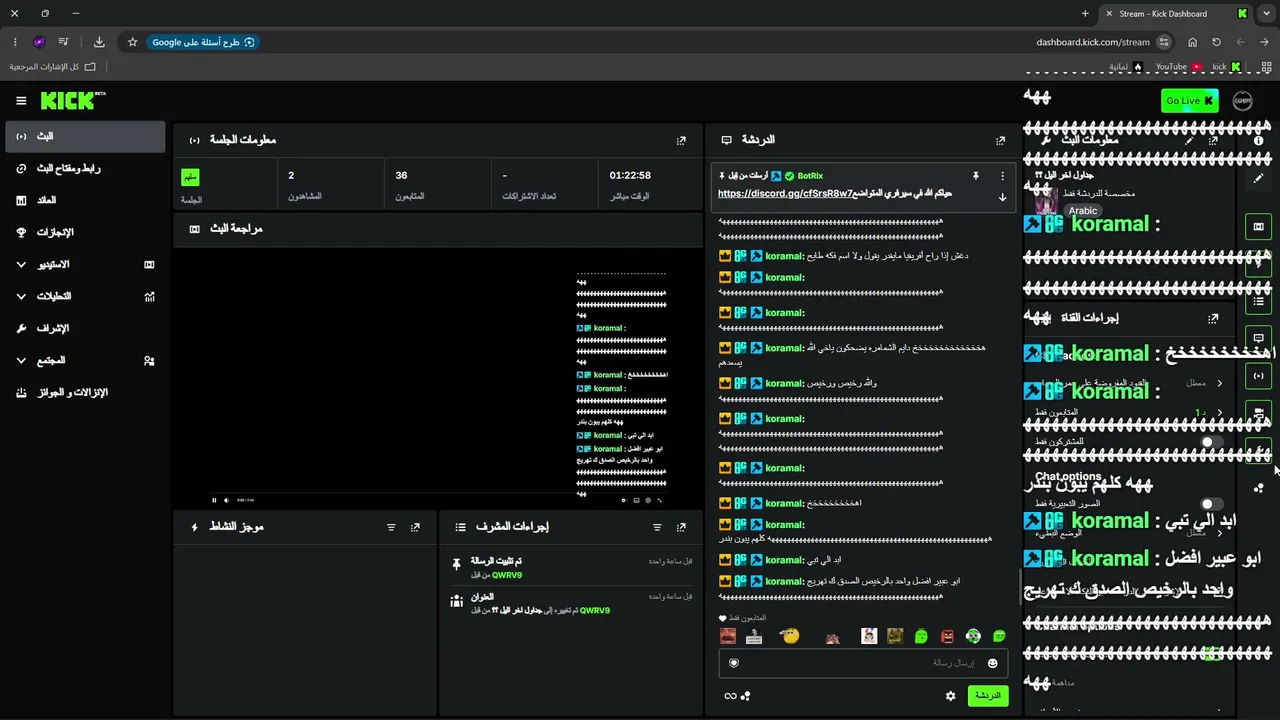The image size is (1280, 720).
Task: Click the QWRV9 name in the العنوان title change entry
Action: pyautogui.click(x=594, y=611)
